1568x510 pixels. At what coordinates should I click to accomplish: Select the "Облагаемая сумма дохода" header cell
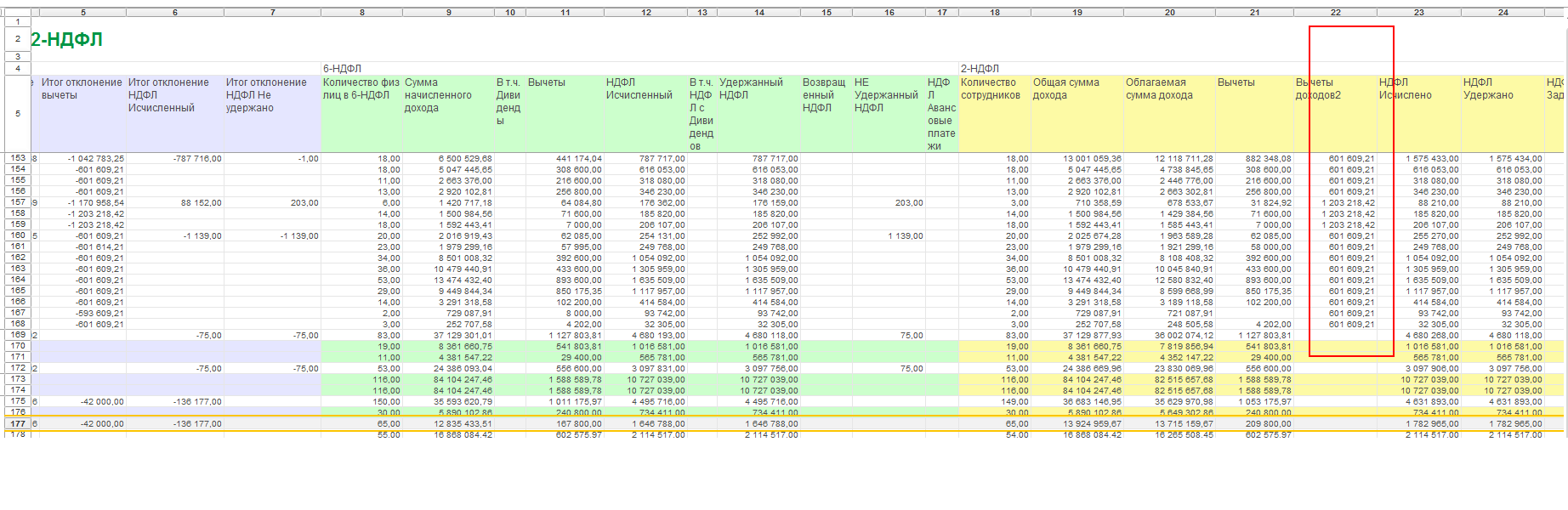[1170, 114]
